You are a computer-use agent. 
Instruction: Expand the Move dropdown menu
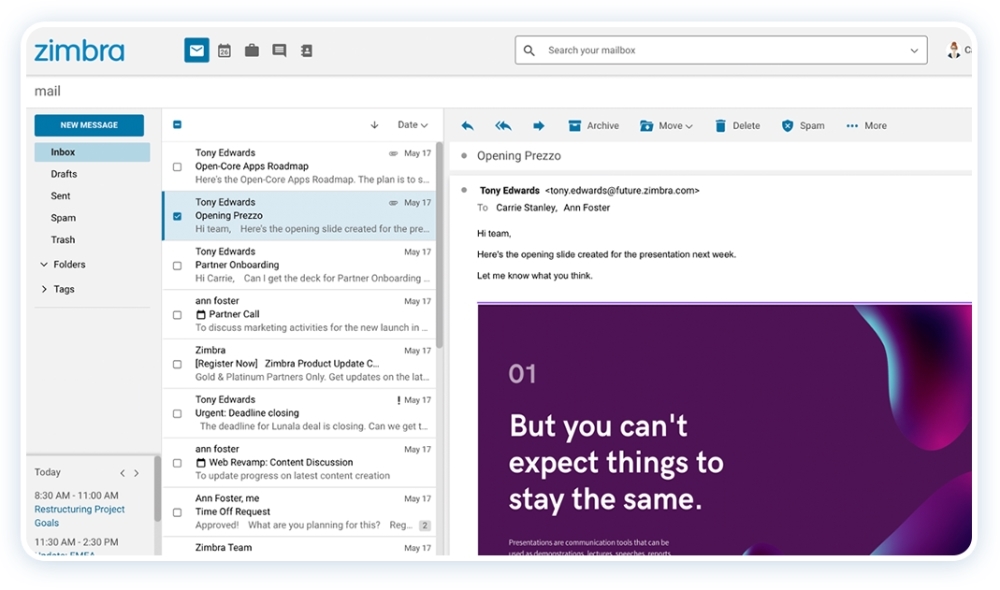666,126
